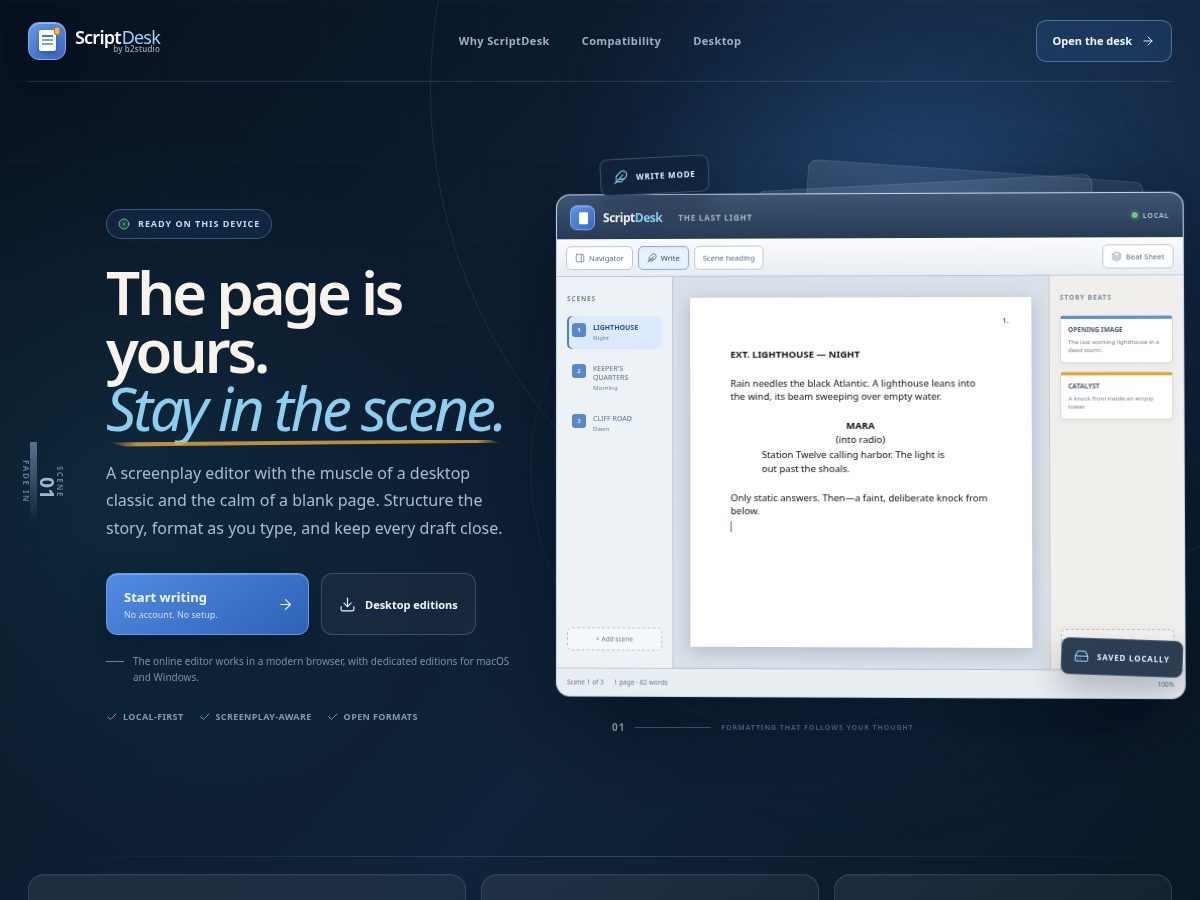Click the SCREENPLAY-AWARE checkmark label

point(256,717)
